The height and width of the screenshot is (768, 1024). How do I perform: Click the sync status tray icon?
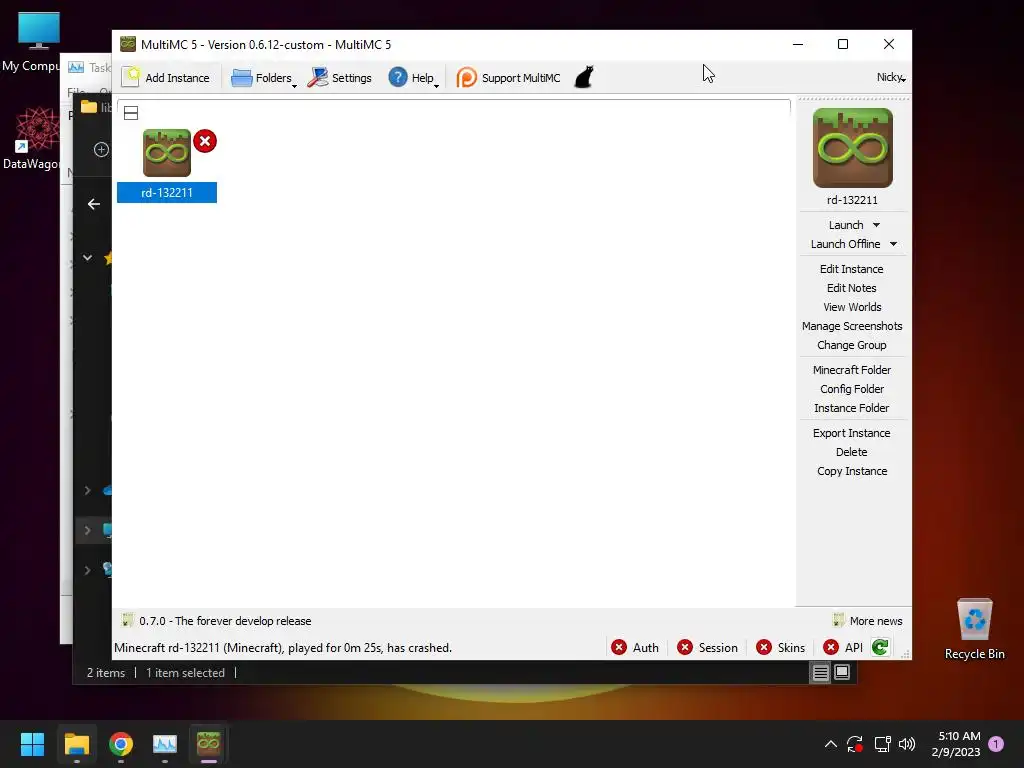click(x=855, y=744)
